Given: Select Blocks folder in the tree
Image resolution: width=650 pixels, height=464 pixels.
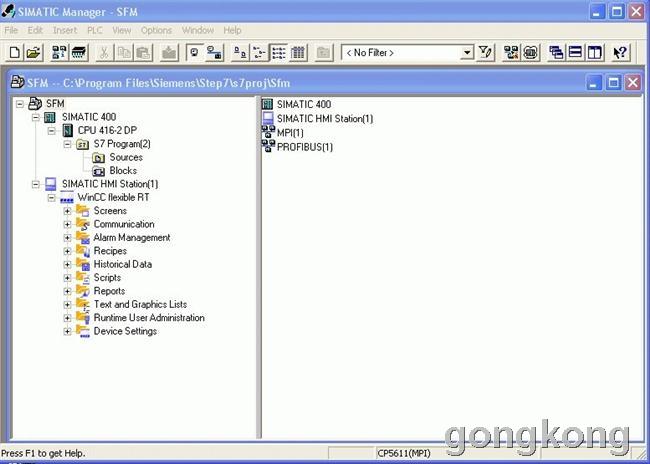Looking at the screenshot, I should (x=123, y=171).
